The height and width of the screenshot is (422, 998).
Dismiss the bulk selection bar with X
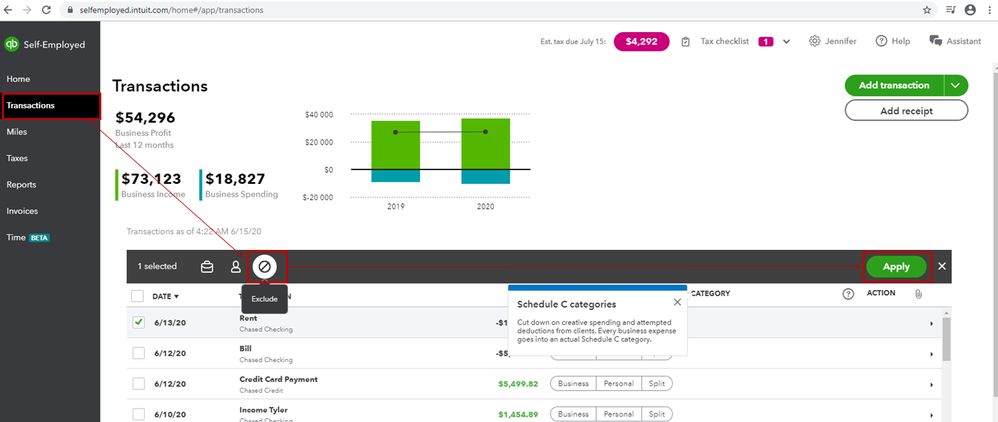tap(942, 266)
